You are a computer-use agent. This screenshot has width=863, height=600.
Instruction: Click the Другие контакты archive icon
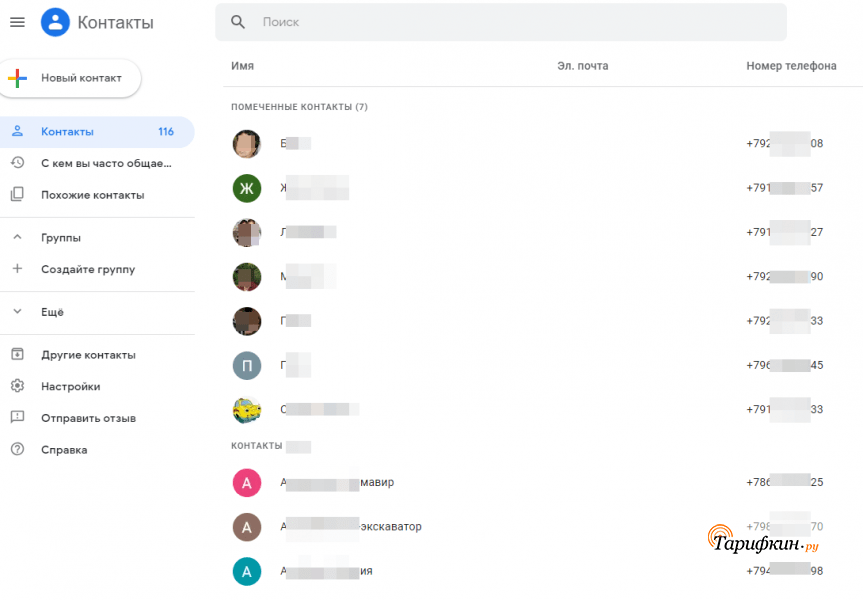pos(17,355)
